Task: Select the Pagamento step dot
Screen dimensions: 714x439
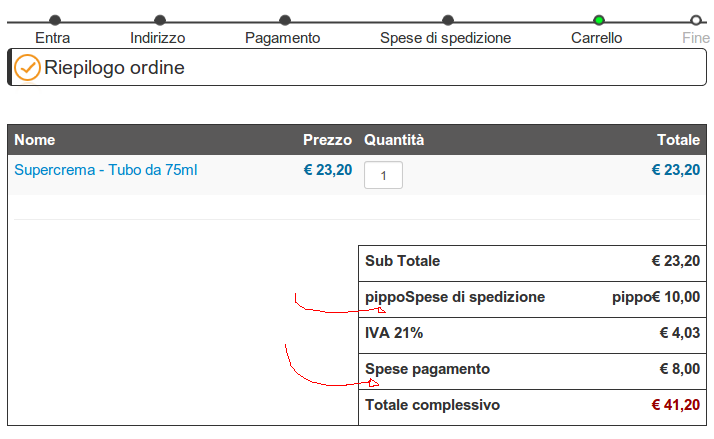Action: 285,20
